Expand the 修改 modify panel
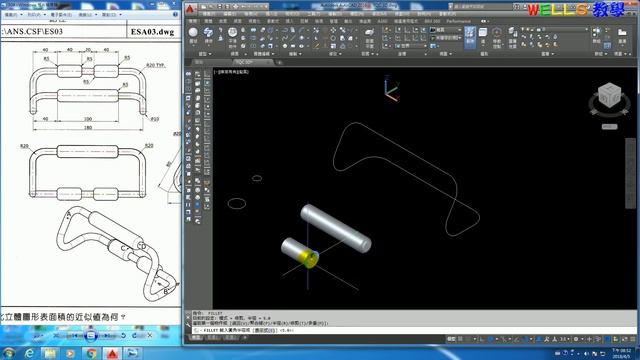Image resolution: width=640 pixels, height=360 pixels. coord(335,54)
